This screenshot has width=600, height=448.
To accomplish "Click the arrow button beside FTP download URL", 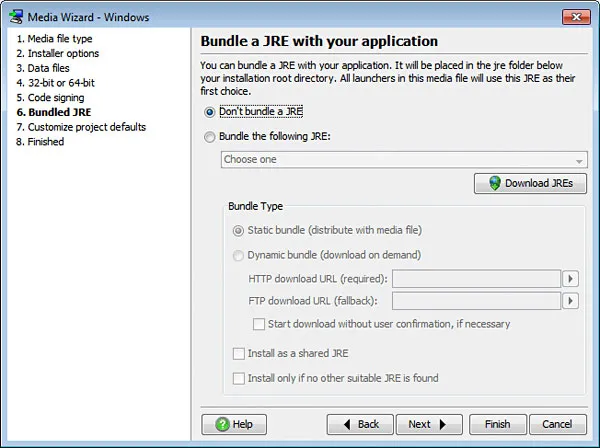I will point(571,301).
